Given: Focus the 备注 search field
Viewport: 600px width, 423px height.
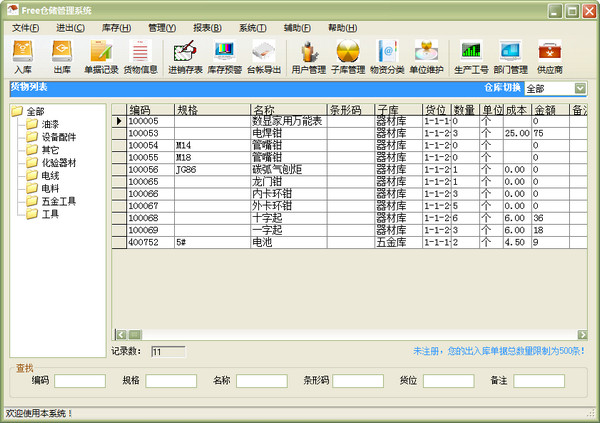Looking at the screenshot, I should pos(539,381).
